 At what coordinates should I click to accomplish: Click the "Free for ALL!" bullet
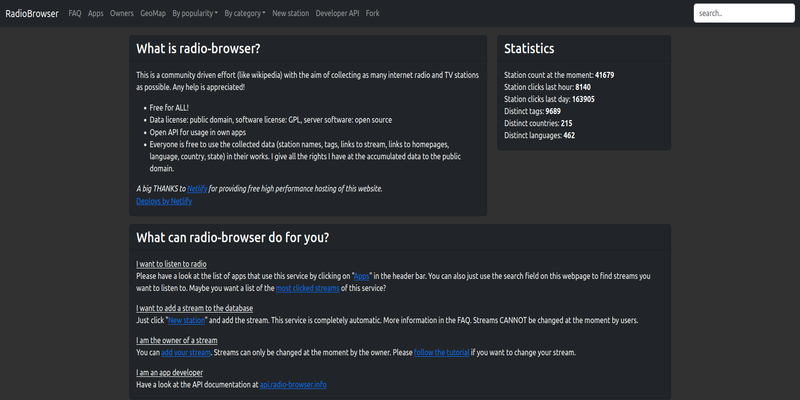click(x=169, y=108)
